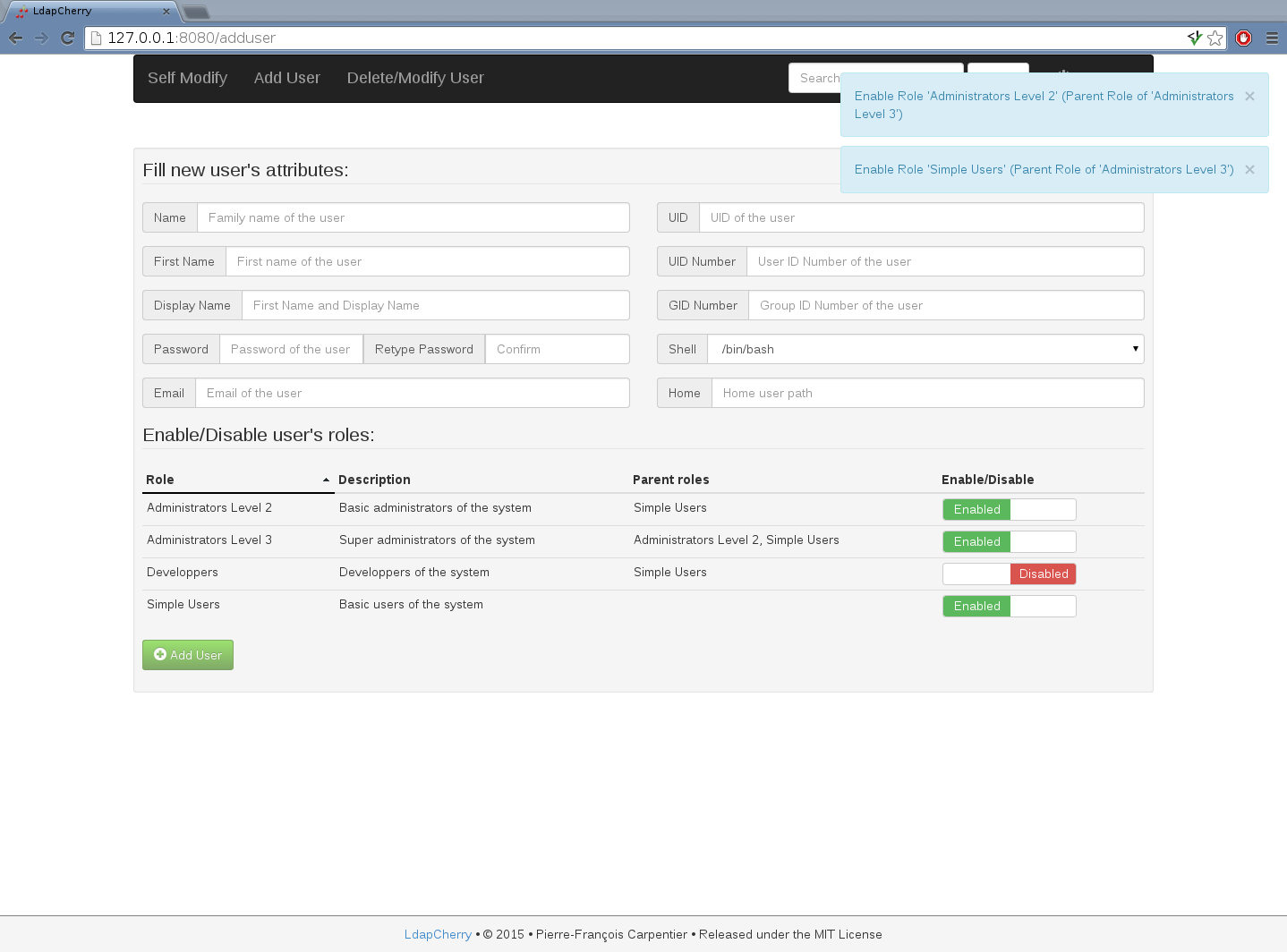The height and width of the screenshot is (952, 1287).
Task: Sort by the Description column header
Action: coord(374,480)
